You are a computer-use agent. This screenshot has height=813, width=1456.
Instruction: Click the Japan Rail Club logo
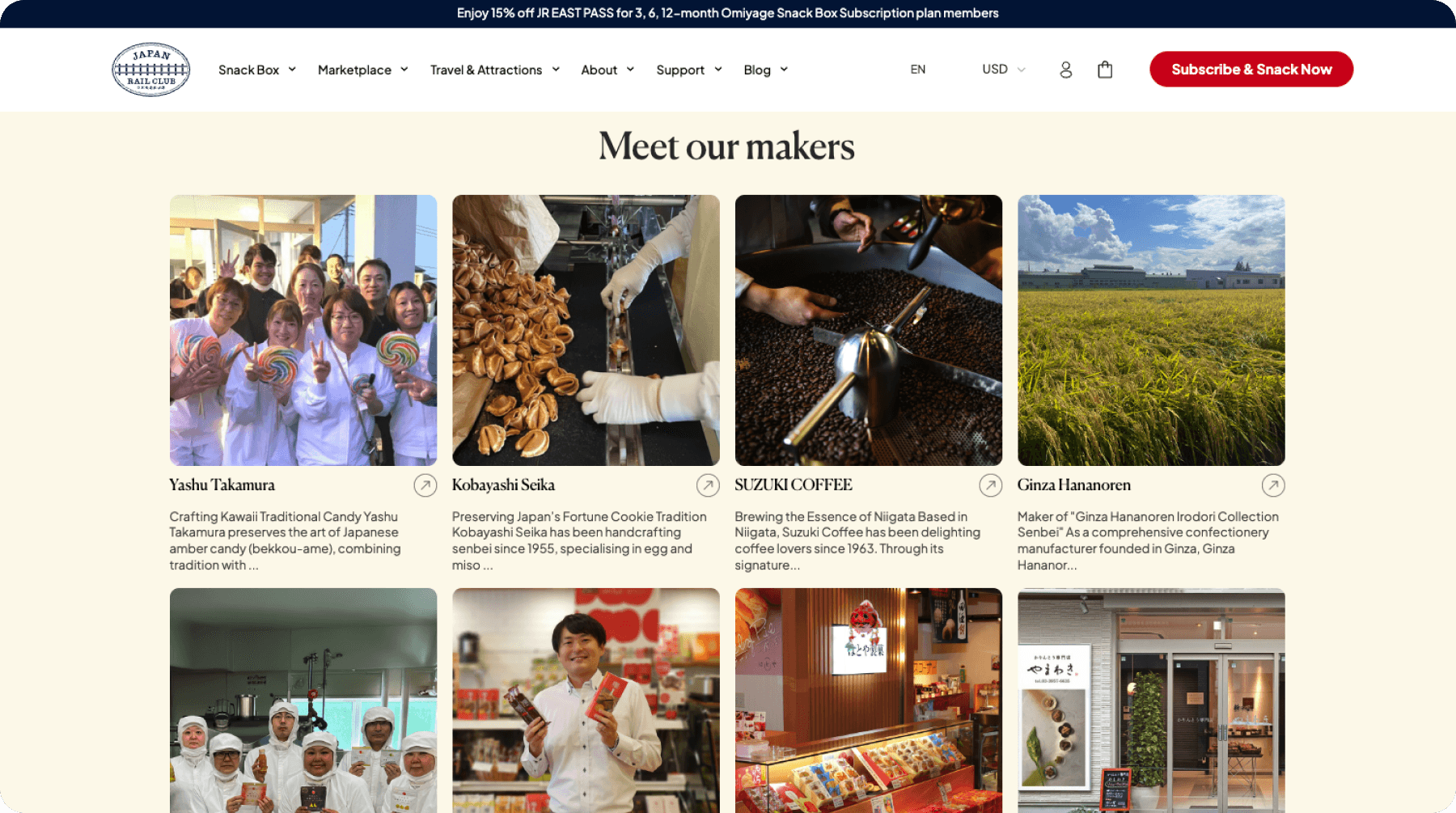point(151,70)
